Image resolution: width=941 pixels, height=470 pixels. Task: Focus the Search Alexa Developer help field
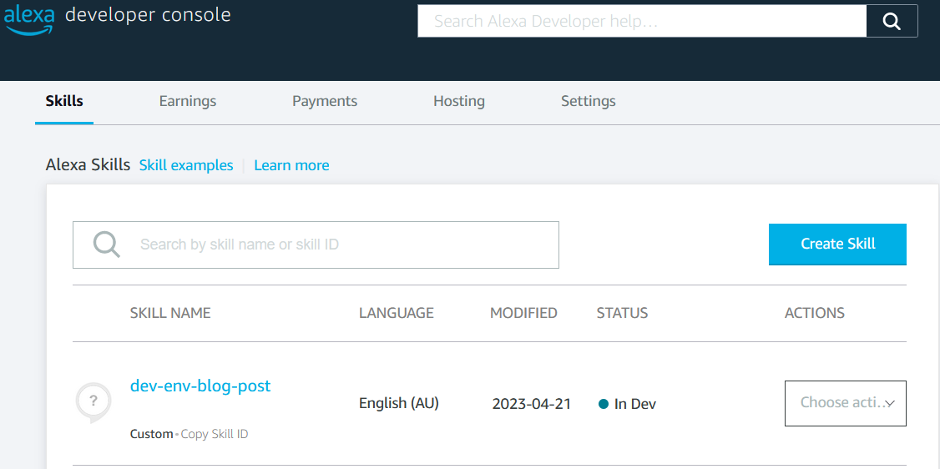point(641,21)
